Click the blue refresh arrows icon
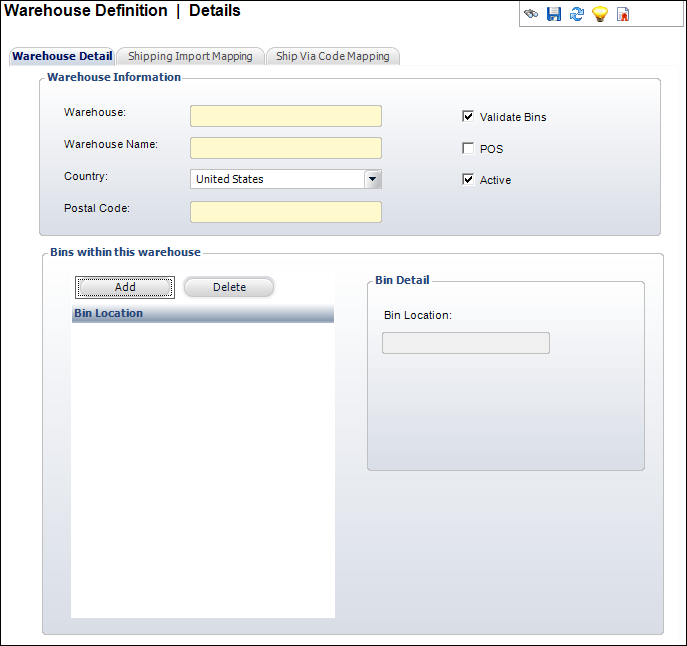Image resolution: width=687 pixels, height=646 pixels. pyautogui.click(x=577, y=15)
